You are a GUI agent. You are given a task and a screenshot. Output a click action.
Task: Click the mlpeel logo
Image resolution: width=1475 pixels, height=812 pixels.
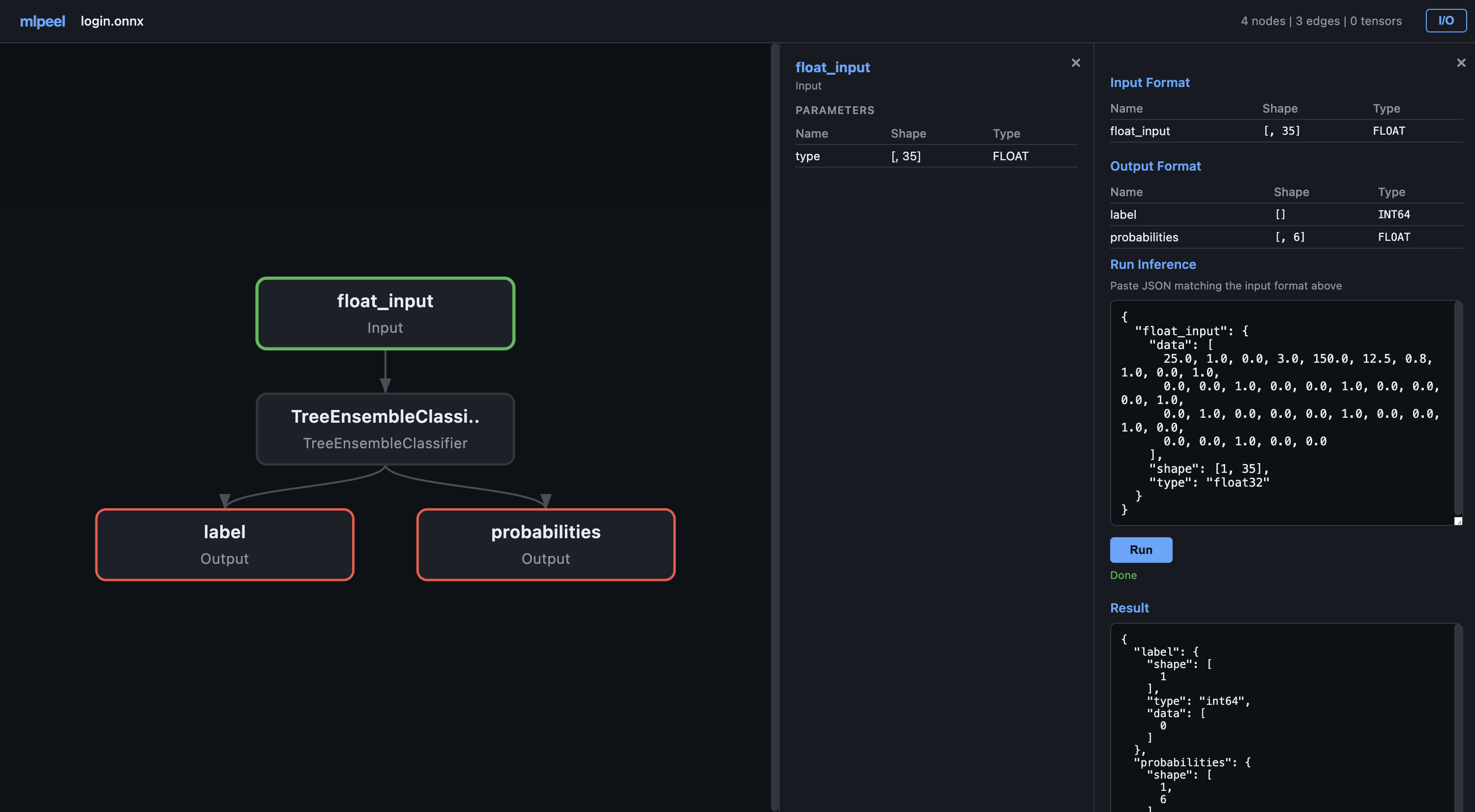click(42, 21)
